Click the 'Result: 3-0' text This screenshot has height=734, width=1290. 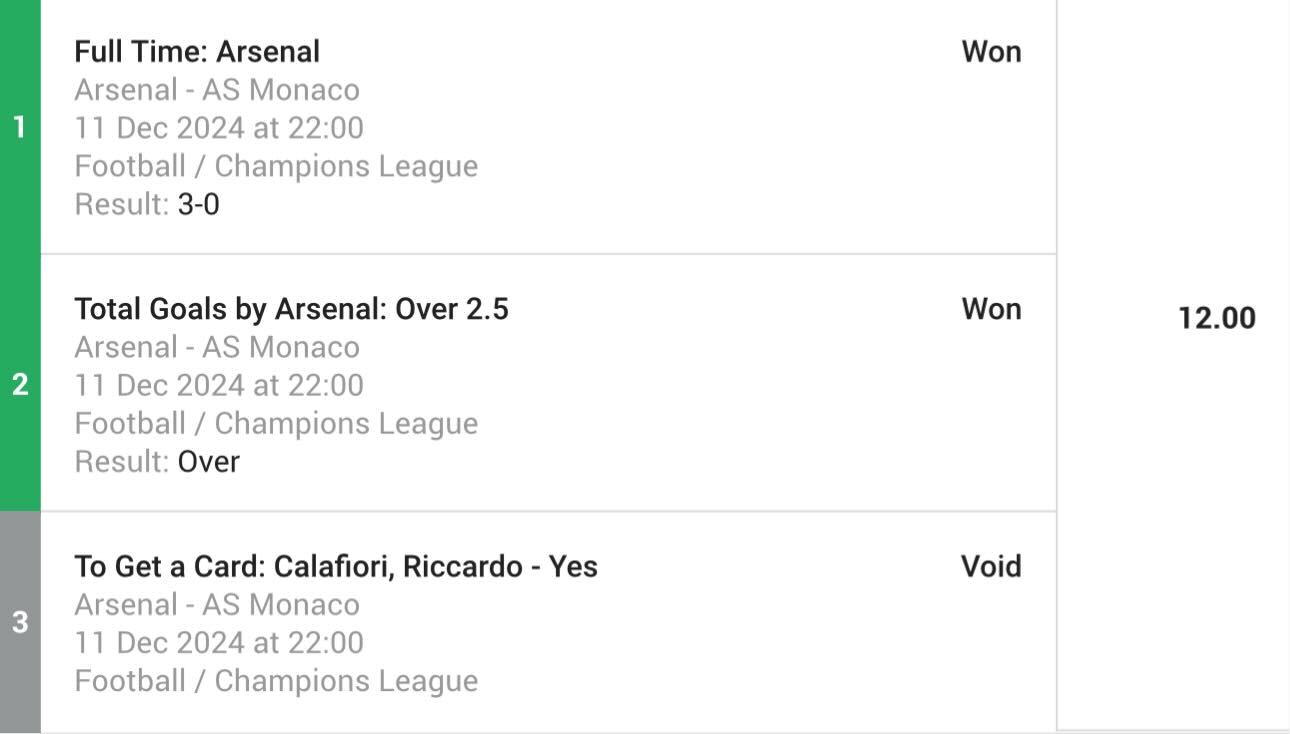click(x=147, y=205)
